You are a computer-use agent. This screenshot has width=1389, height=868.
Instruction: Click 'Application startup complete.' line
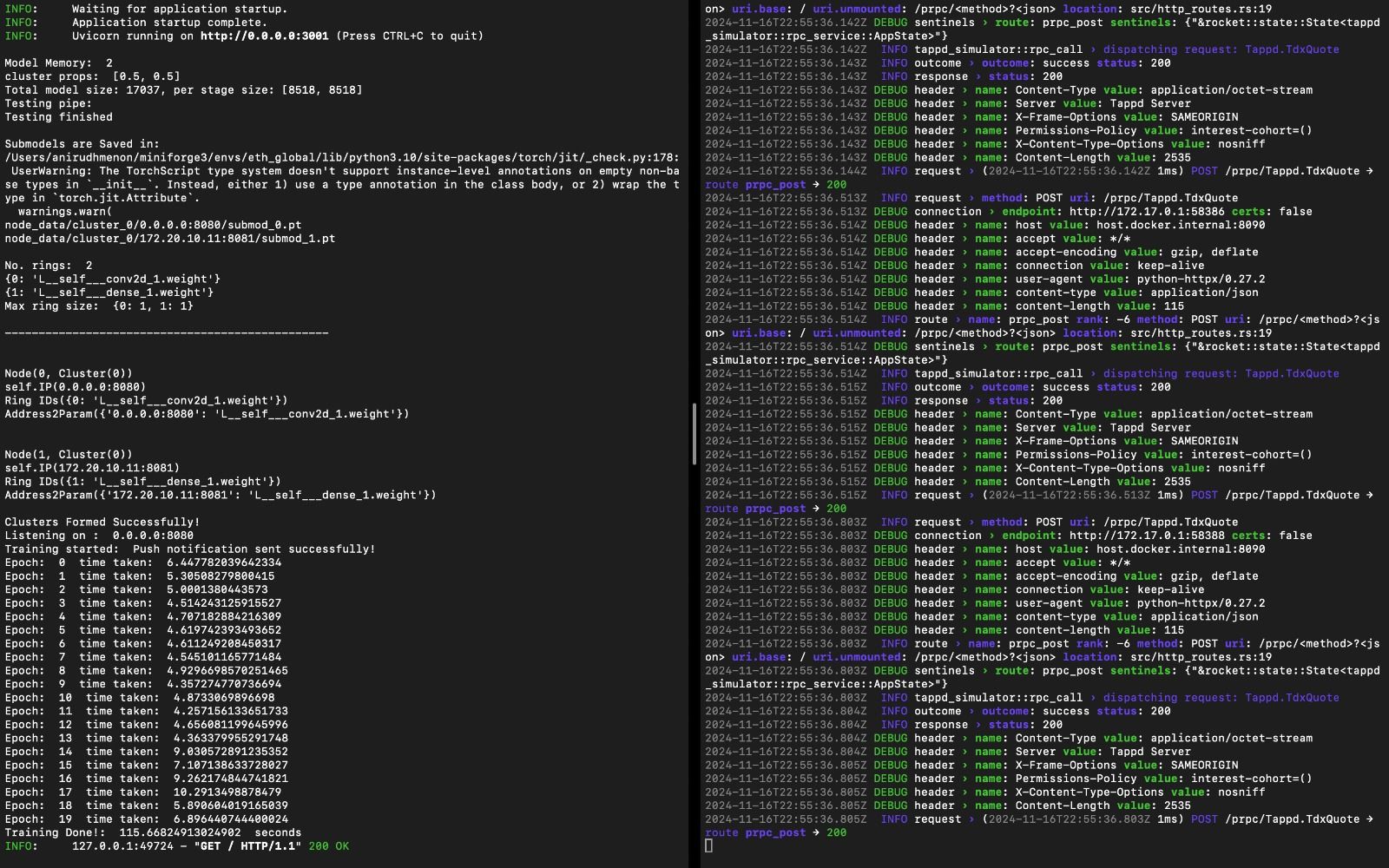coord(136,23)
